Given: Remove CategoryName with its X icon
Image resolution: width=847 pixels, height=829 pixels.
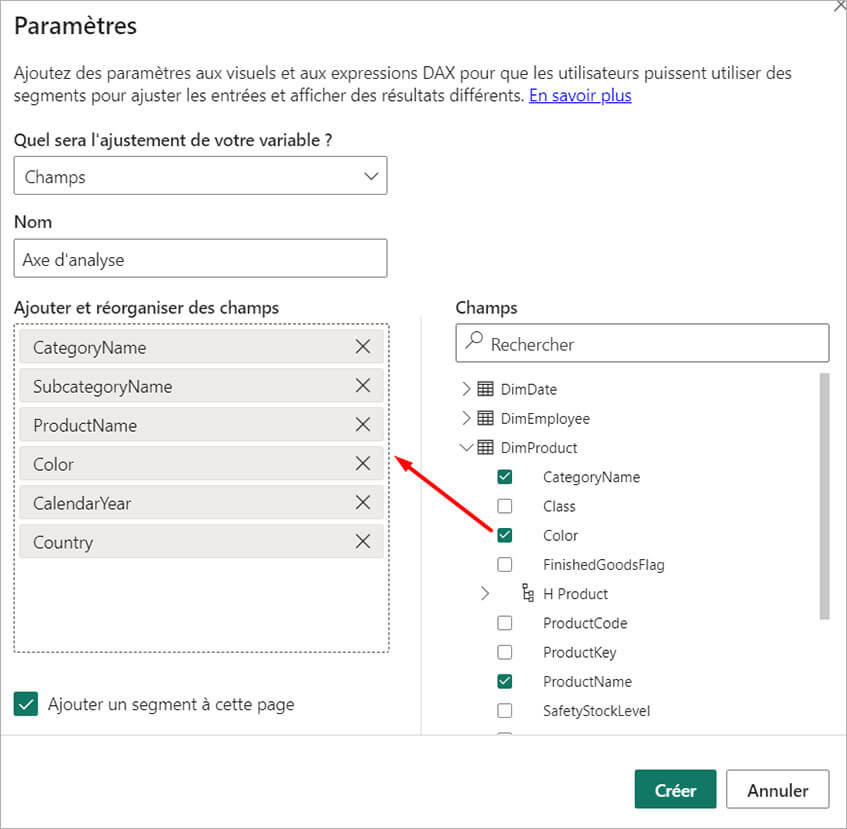Looking at the screenshot, I should click(x=364, y=347).
